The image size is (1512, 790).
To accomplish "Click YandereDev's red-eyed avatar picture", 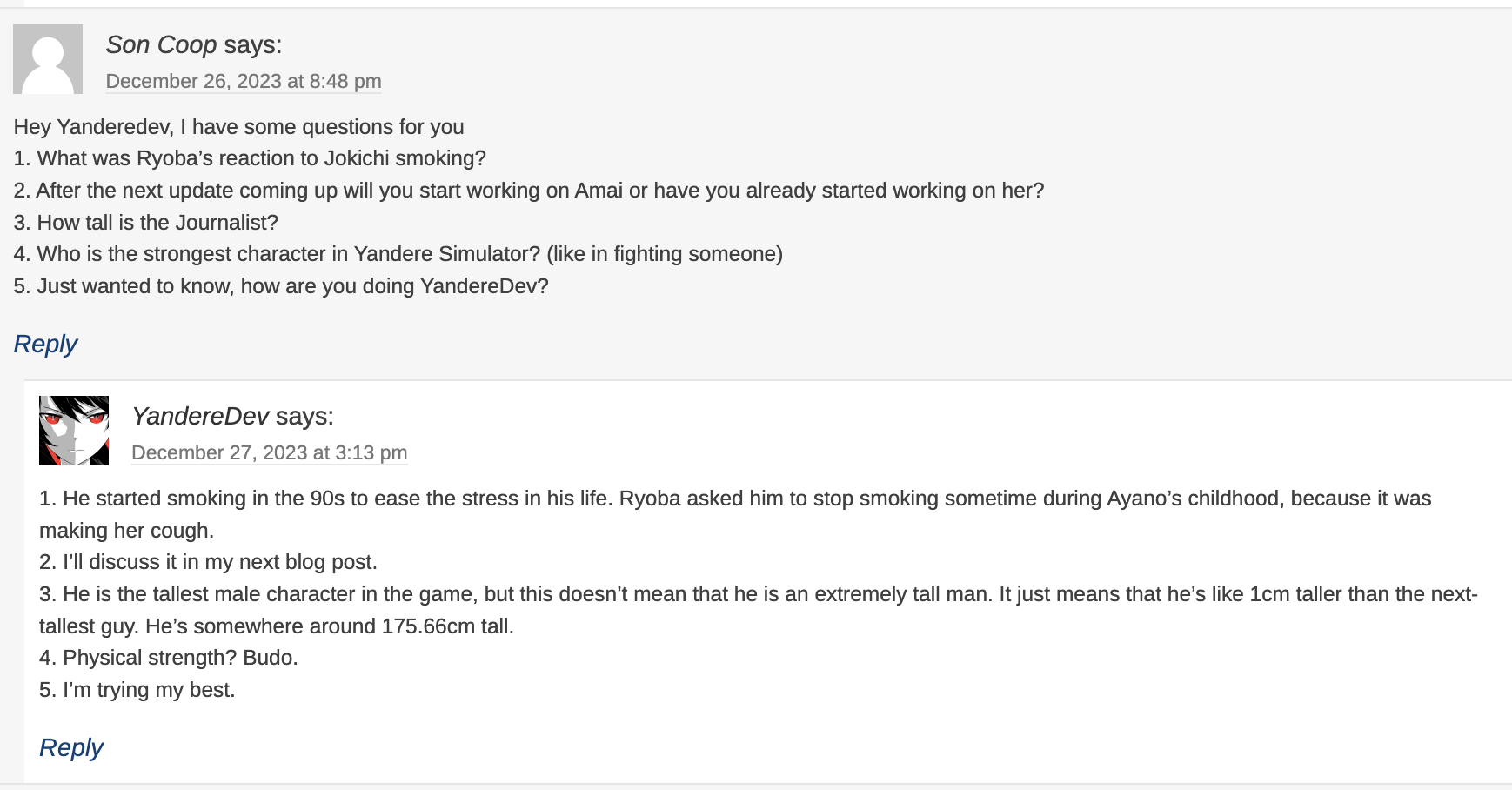I will (74, 431).
